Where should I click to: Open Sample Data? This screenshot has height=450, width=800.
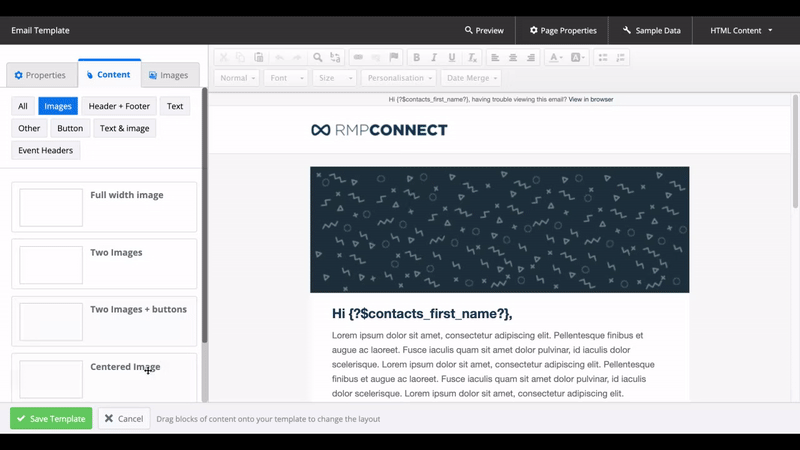652,31
